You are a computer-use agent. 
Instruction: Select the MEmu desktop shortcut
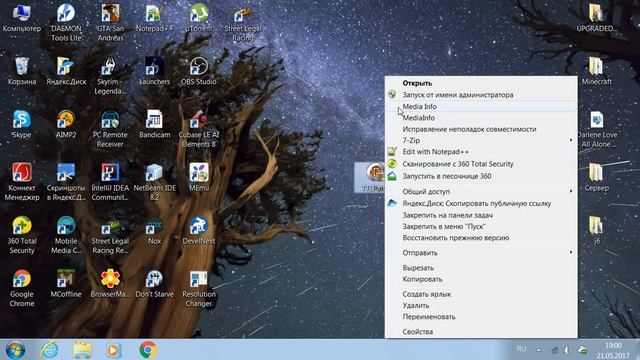coord(198,178)
